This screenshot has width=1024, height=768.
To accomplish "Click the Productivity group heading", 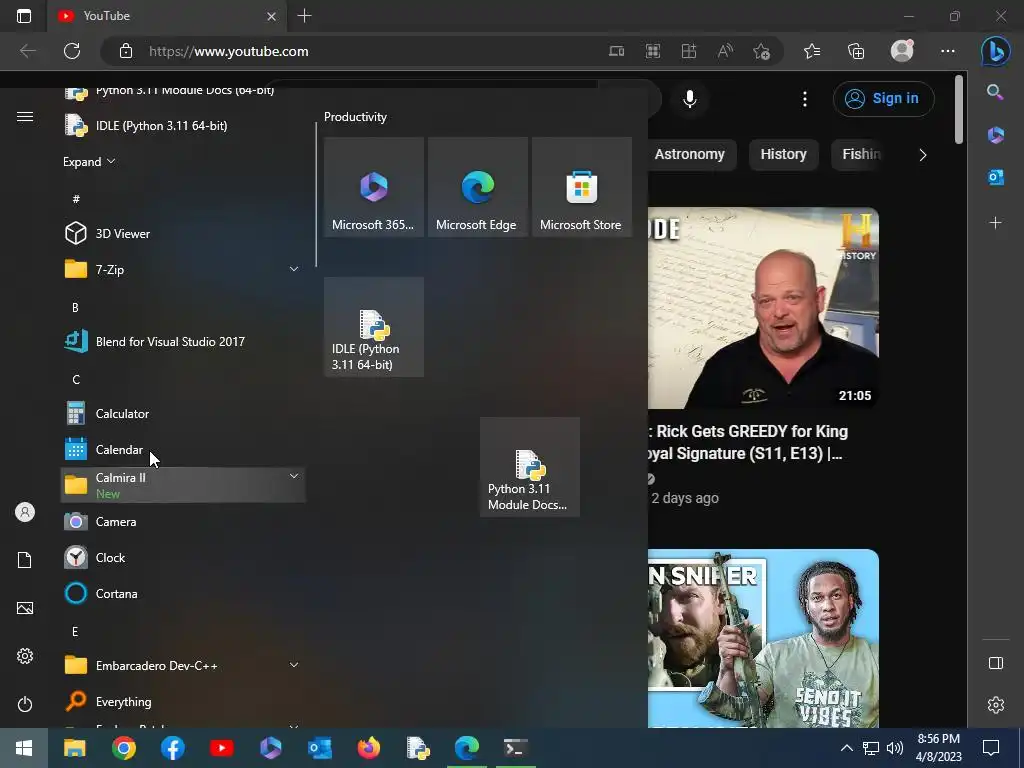I will 355,117.
